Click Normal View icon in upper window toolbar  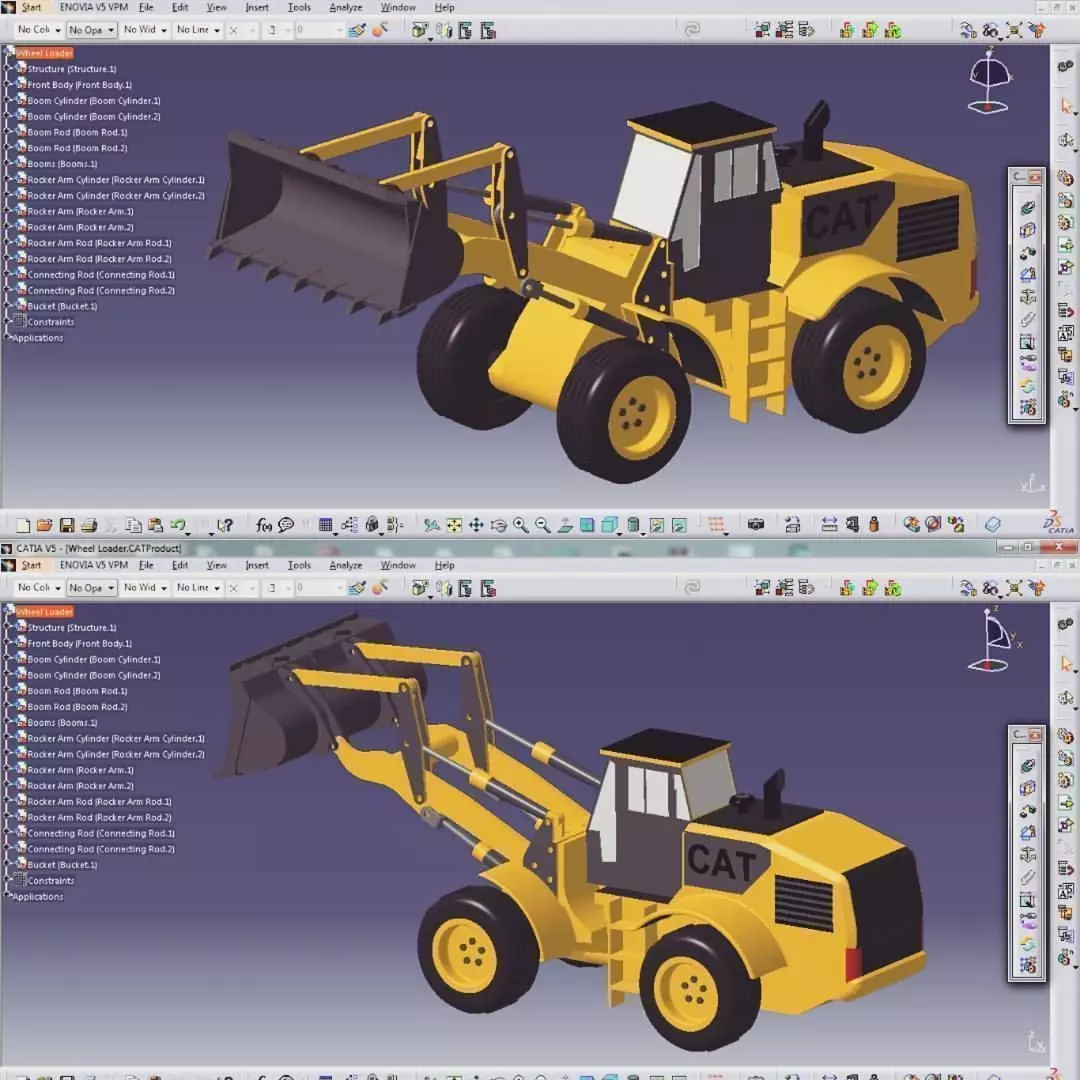(565, 526)
